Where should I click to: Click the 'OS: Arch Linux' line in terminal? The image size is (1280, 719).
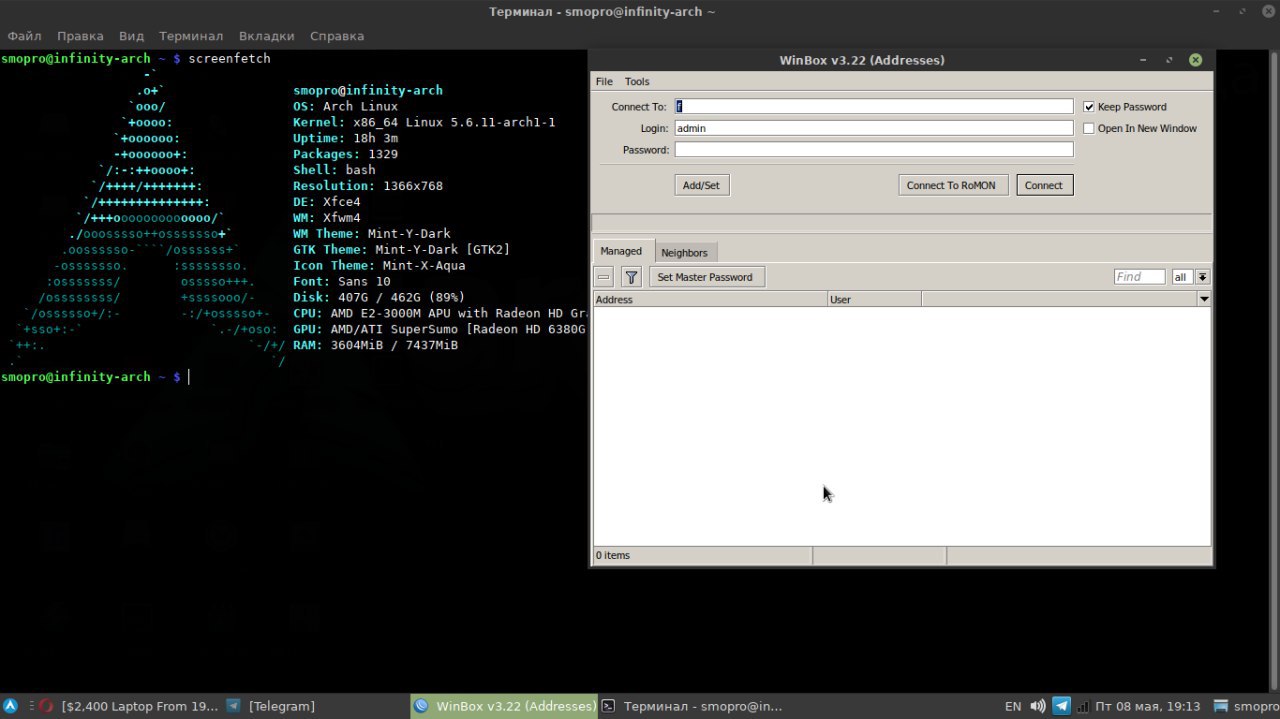click(345, 106)
